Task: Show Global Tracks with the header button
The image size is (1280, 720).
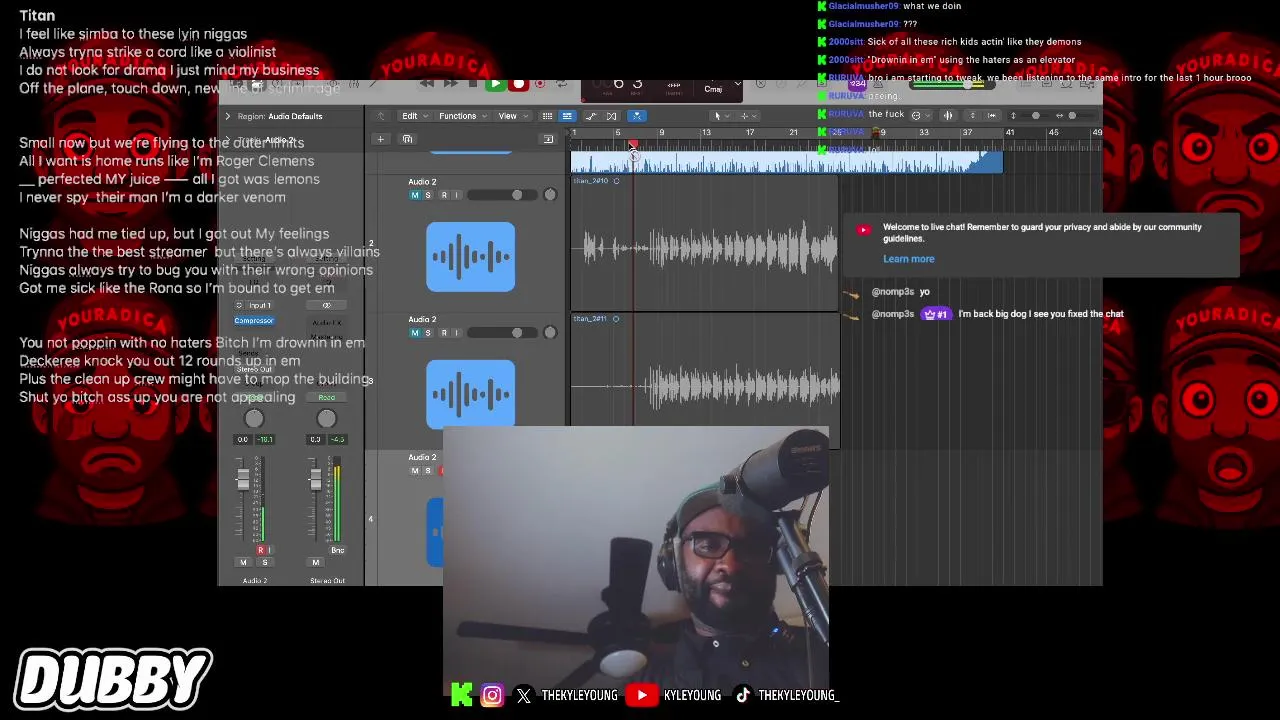Action: coord(548,139)
